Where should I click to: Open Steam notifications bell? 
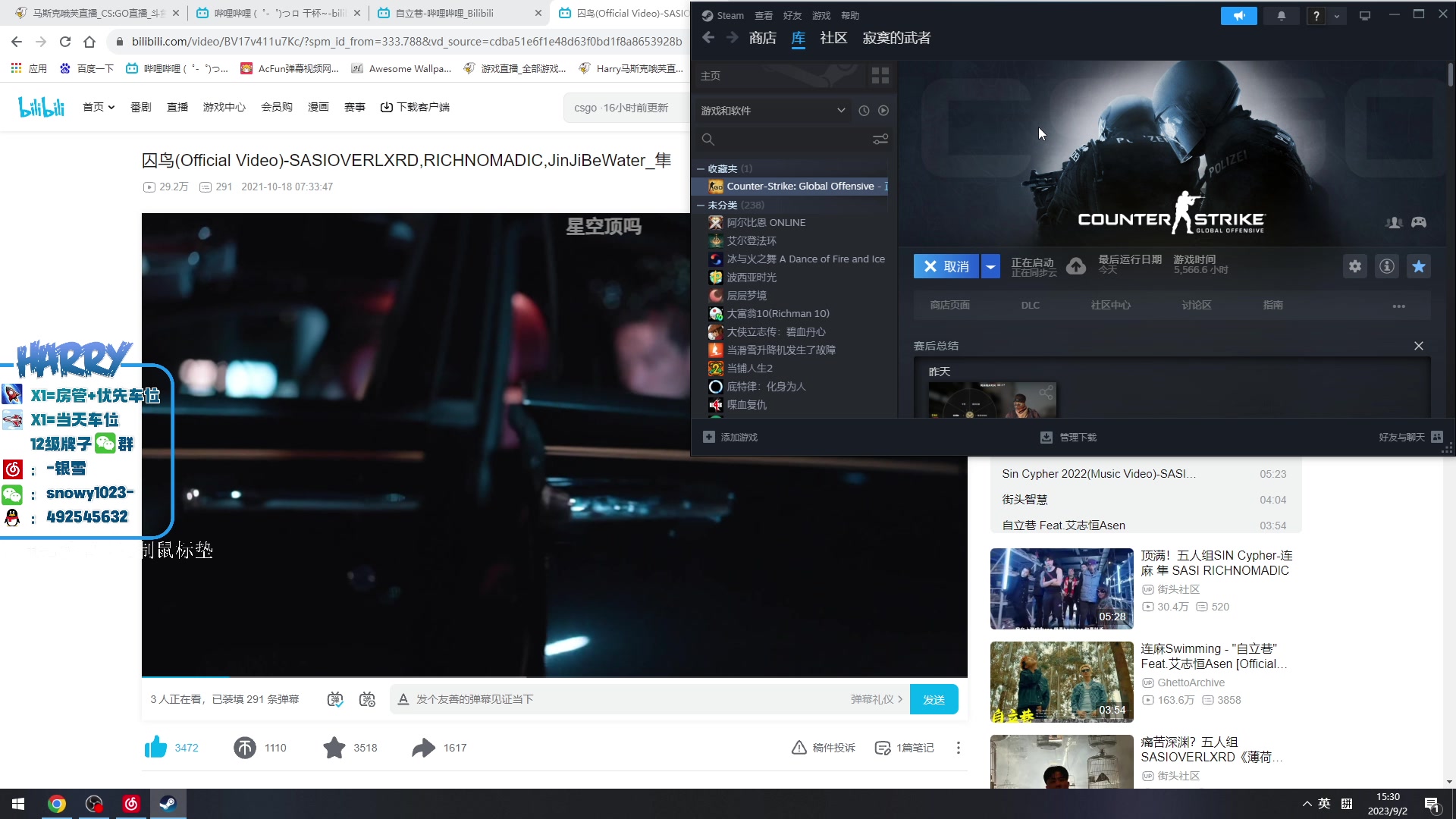tap(1282, 15)
